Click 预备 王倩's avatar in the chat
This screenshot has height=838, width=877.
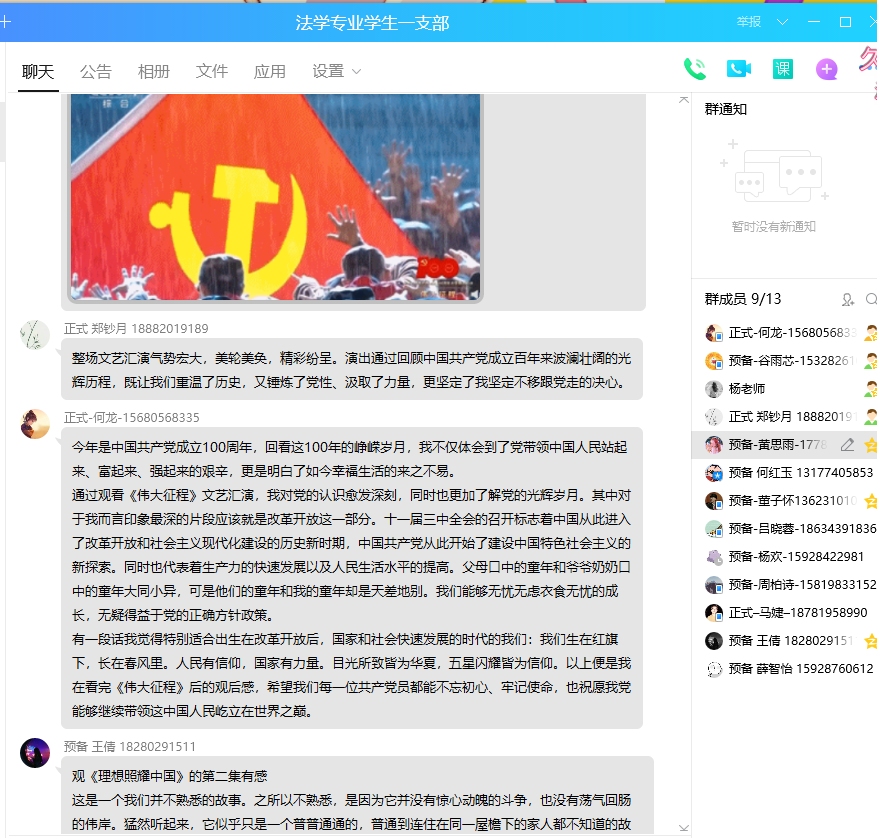35,752
